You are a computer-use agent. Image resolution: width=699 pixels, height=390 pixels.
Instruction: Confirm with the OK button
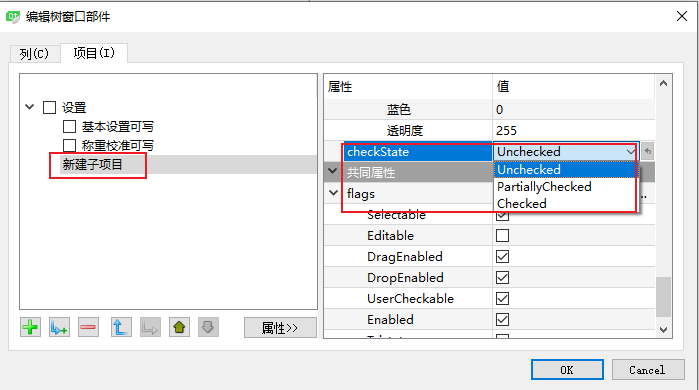tap(567, 370)
